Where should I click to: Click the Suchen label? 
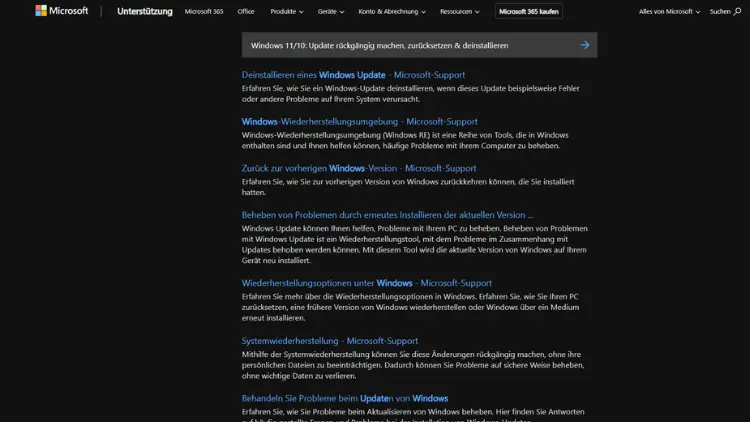pos(720,11)
